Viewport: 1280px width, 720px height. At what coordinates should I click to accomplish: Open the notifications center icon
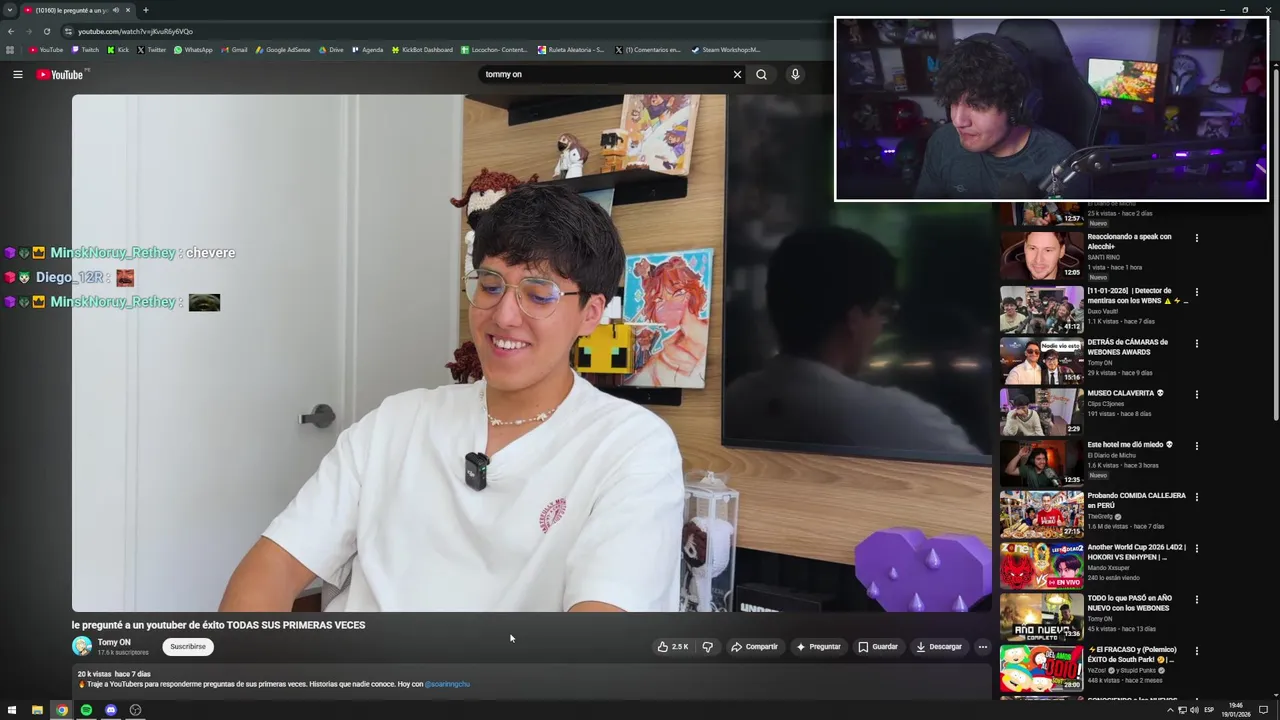coord(1263,710)
